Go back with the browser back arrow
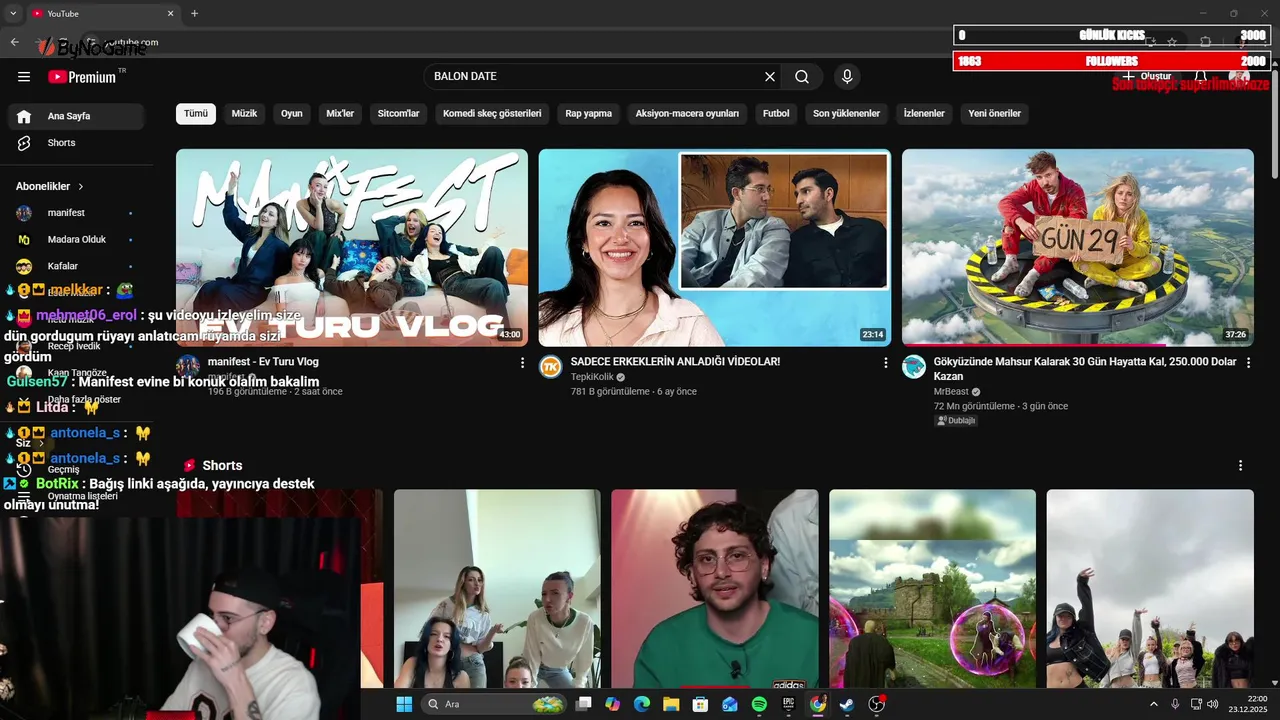Viewport: 1280px width, 720px height. 14,42
